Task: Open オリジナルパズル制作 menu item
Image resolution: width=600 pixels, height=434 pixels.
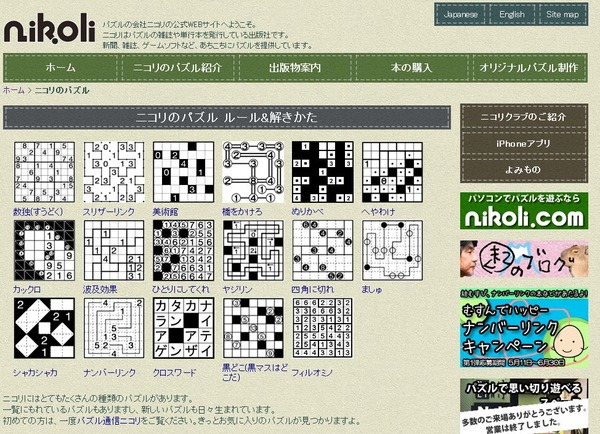Action: pos(529,68)
